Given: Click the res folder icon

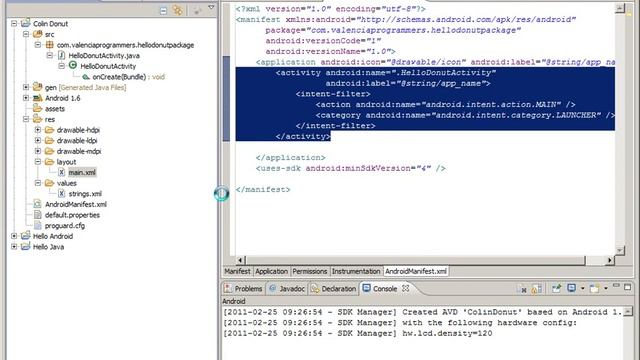Looking at the screenshot, I should point(38,119).
